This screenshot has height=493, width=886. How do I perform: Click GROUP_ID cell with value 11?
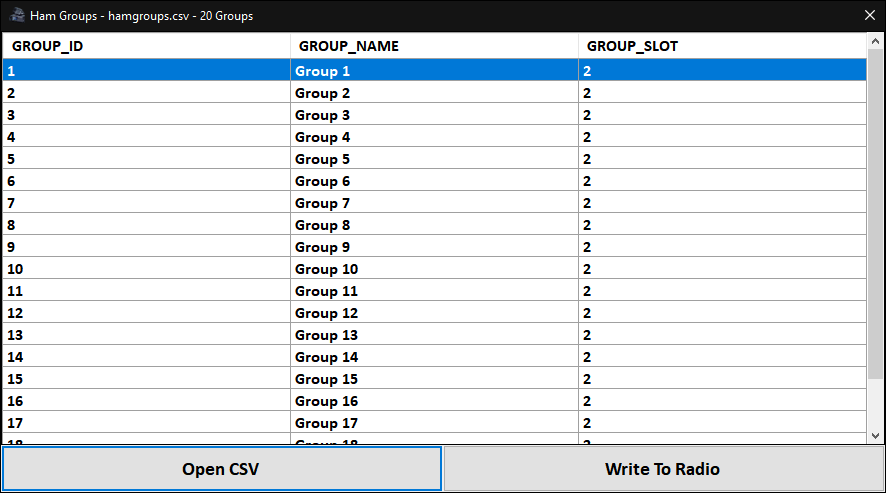pos(146,291)
